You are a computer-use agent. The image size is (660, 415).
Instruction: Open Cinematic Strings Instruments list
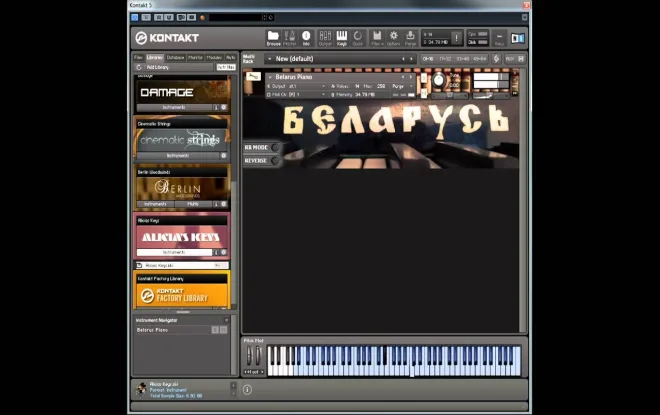click(178, 156)
